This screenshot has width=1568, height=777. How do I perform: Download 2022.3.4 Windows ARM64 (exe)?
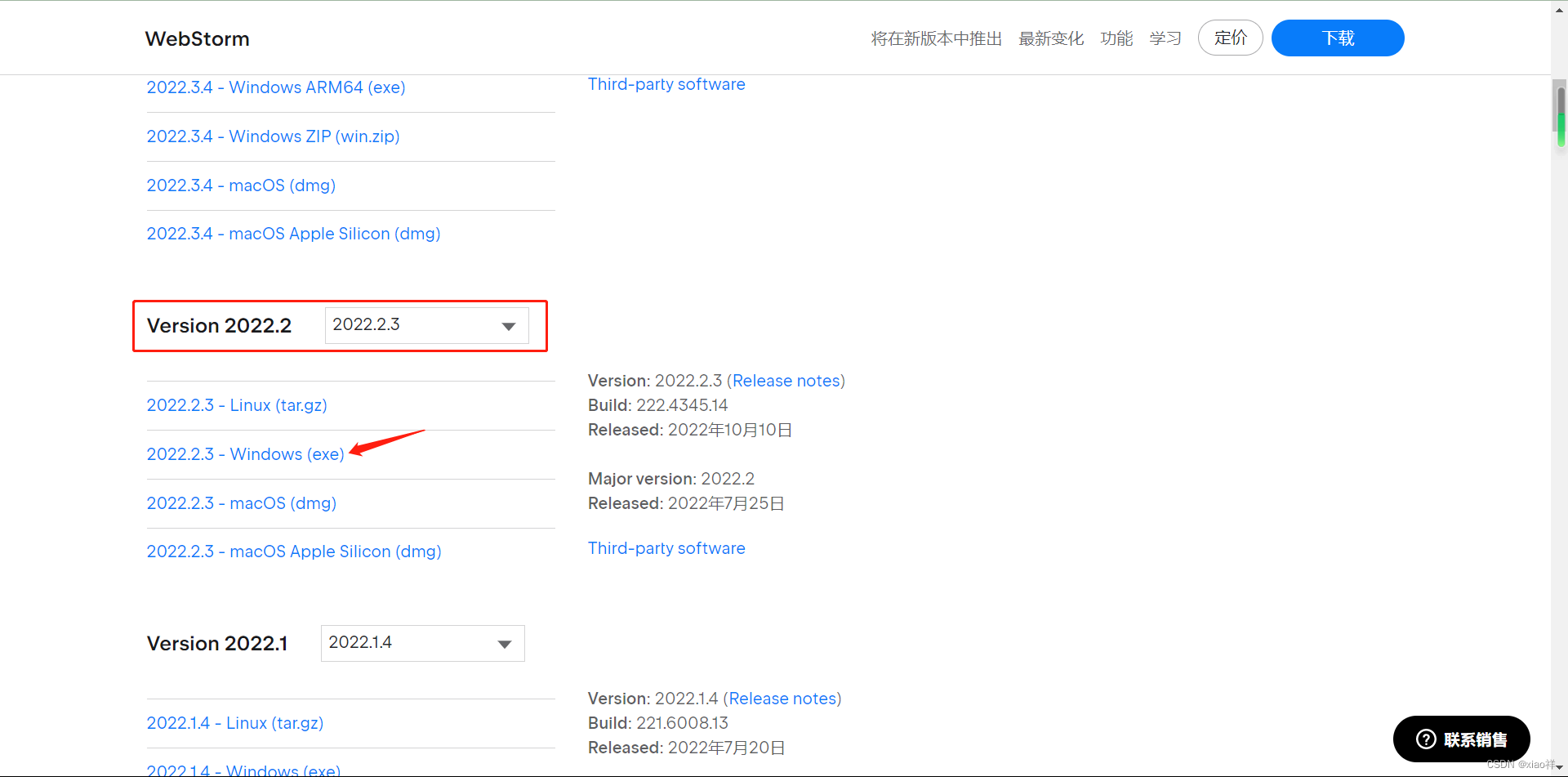(x=276, y=87)
